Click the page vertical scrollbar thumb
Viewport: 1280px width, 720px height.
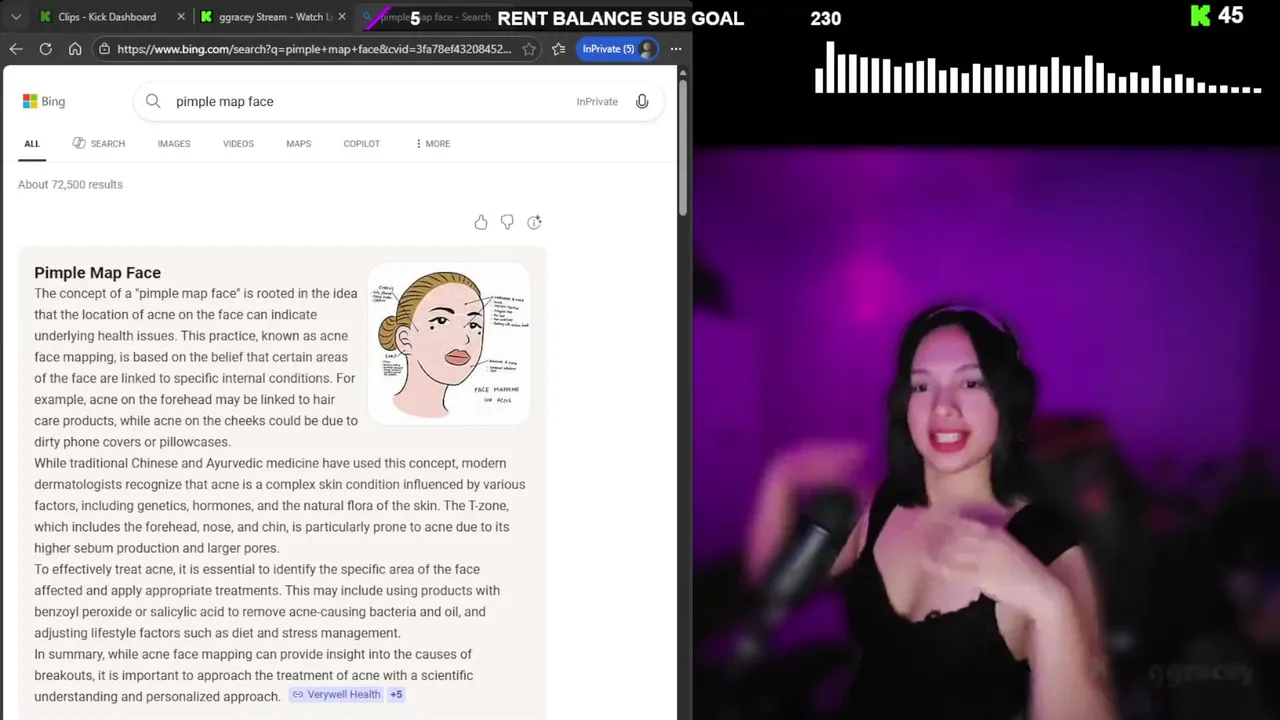[x=683, y=147]
